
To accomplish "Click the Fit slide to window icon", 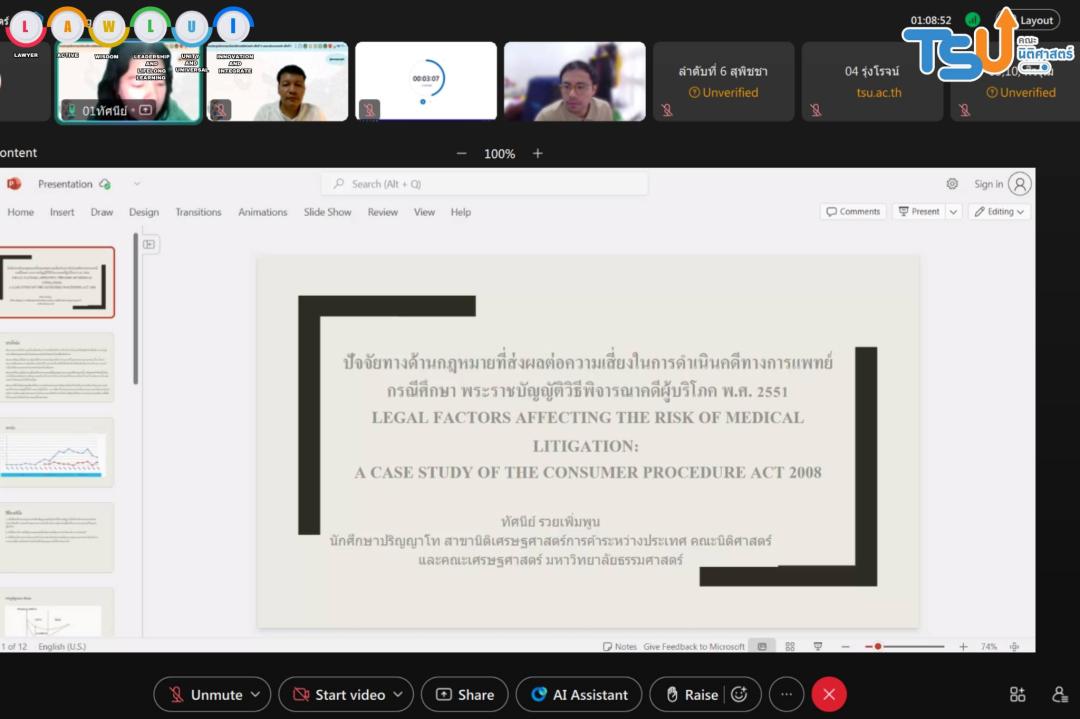I will pos(1015,647).
